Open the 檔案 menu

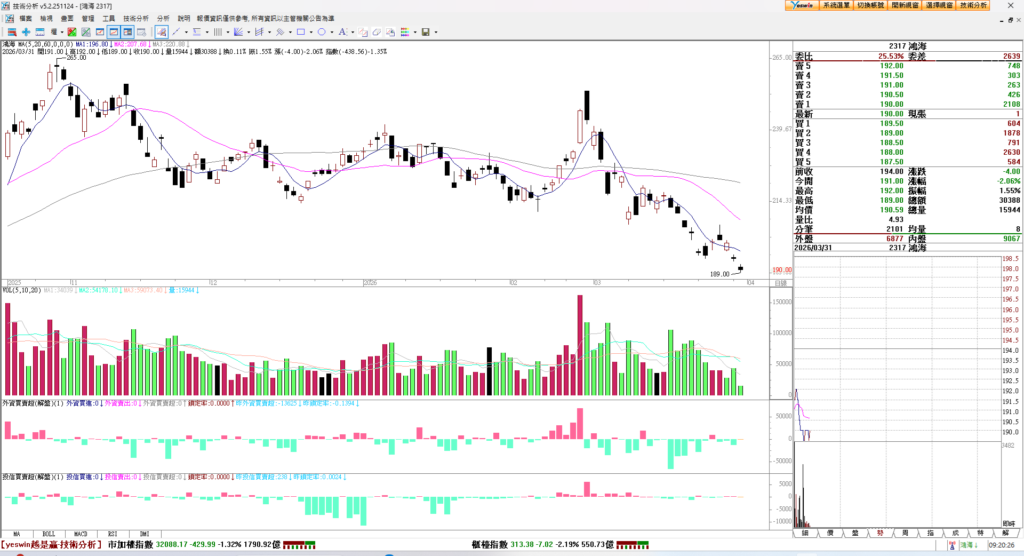point(26,18)
